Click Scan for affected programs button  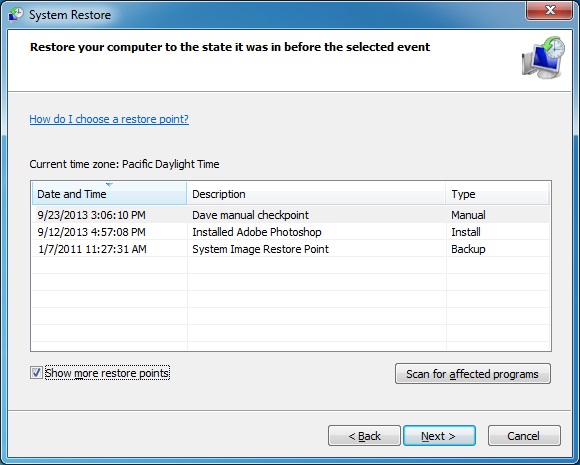[x=473, y=374]
